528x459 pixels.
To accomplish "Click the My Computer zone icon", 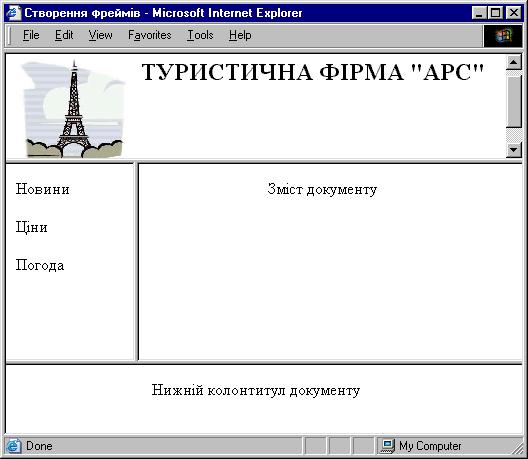I will (x=387, y=446).
